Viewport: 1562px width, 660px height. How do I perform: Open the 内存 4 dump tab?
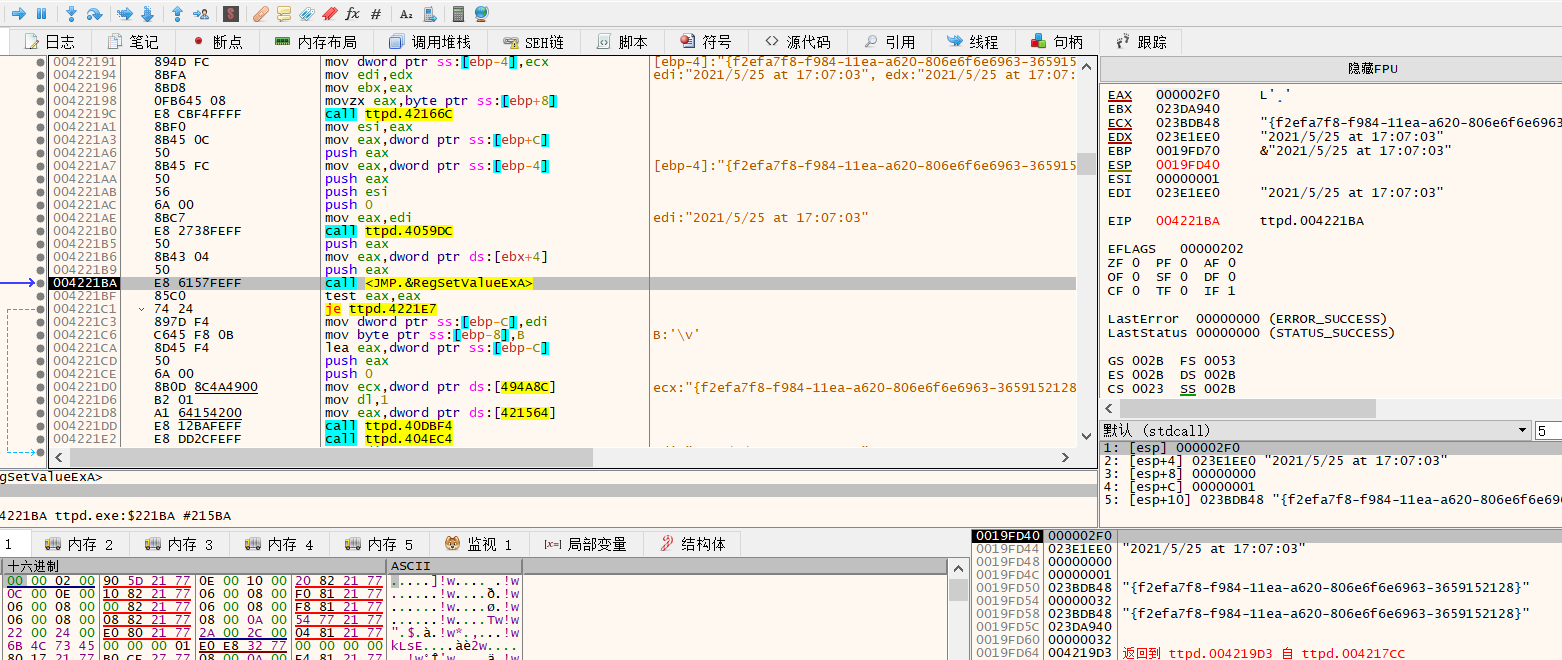tap(280, 544)
